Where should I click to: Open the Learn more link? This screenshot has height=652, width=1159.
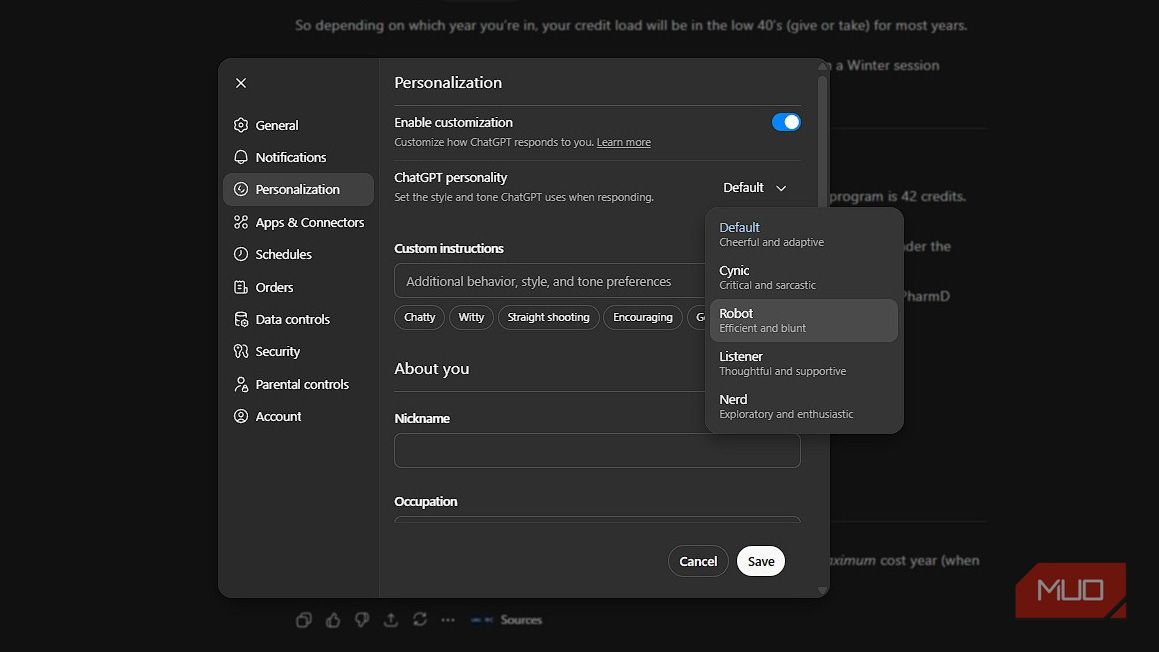(624, 143)
